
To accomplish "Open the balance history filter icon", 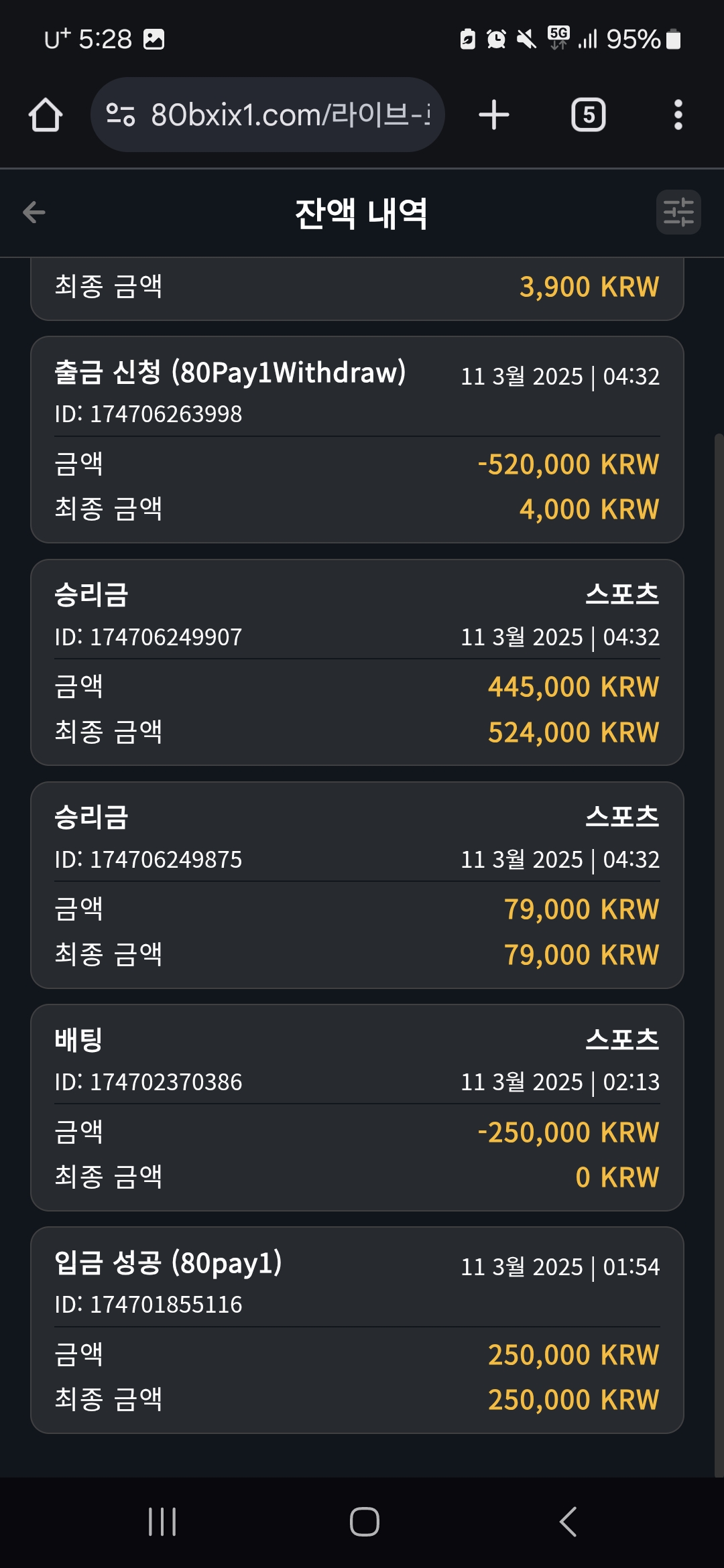I will (678, 212).
